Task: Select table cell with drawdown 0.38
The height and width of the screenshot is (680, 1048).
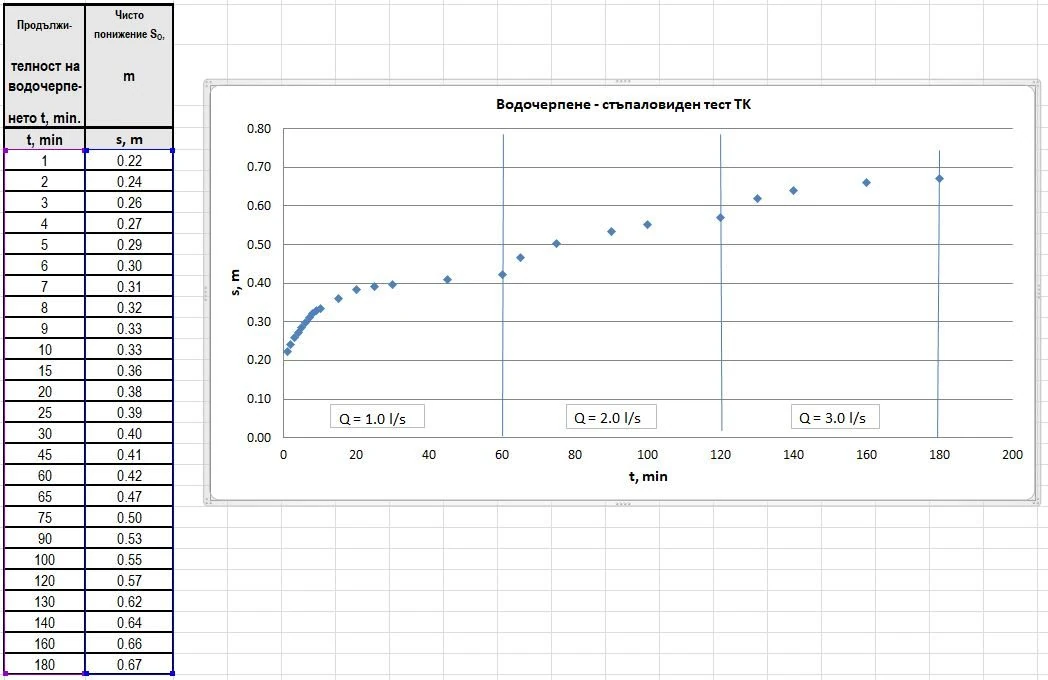Action: click(x=129, y=392)
